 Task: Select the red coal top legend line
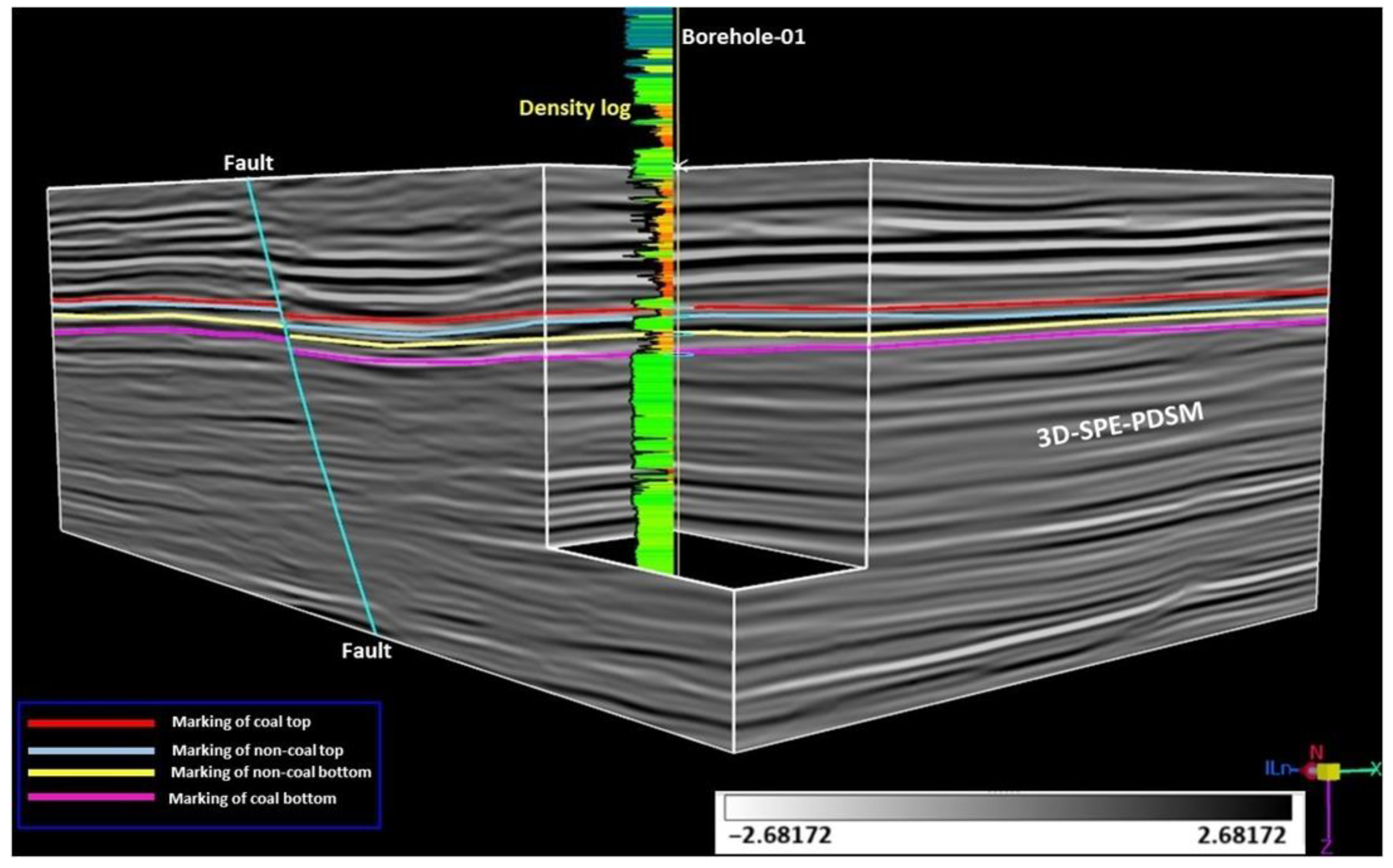[91, 723]
